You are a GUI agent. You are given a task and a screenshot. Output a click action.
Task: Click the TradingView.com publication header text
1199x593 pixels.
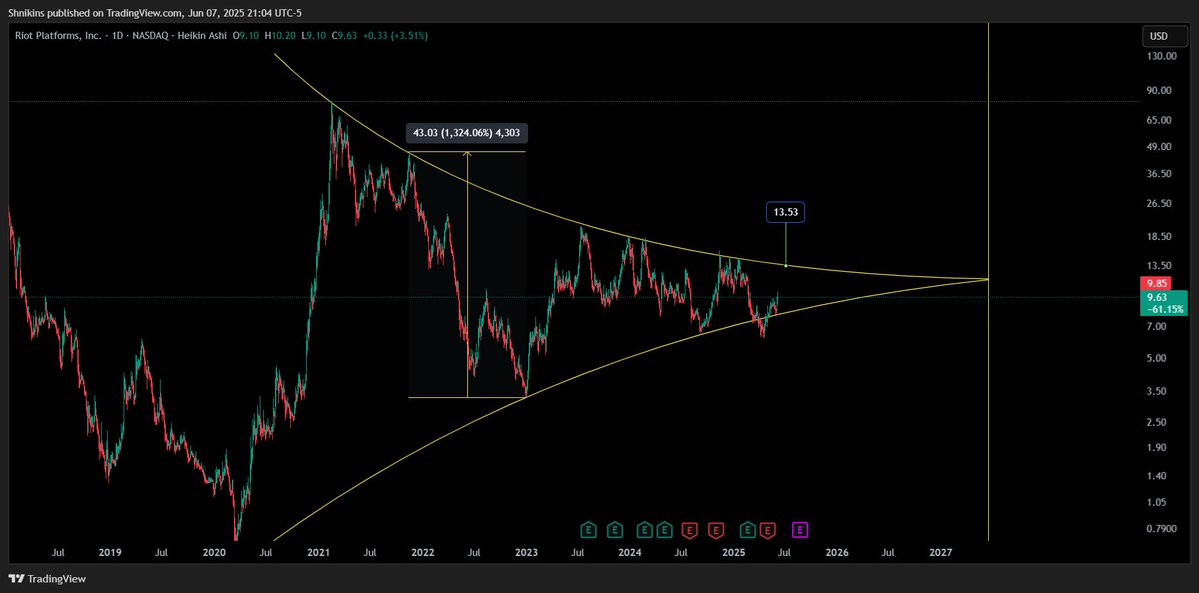point(144,11)
